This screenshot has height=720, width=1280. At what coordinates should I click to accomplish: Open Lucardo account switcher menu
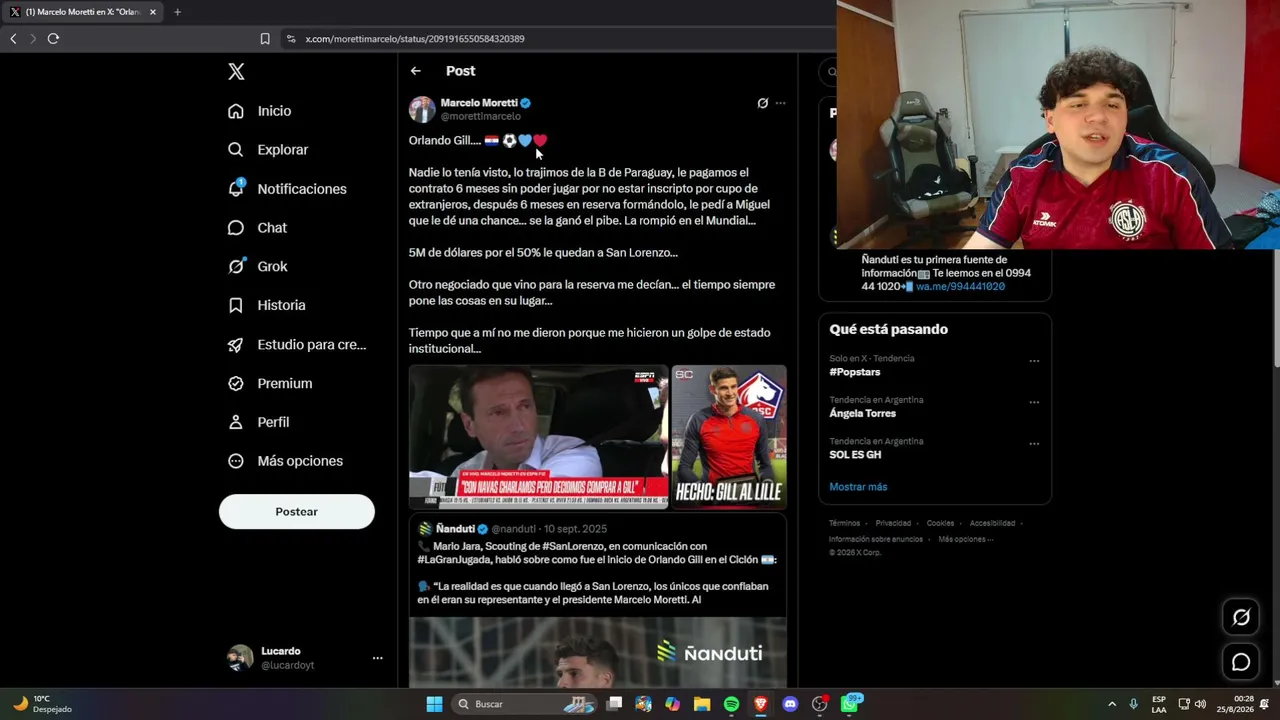377,658
